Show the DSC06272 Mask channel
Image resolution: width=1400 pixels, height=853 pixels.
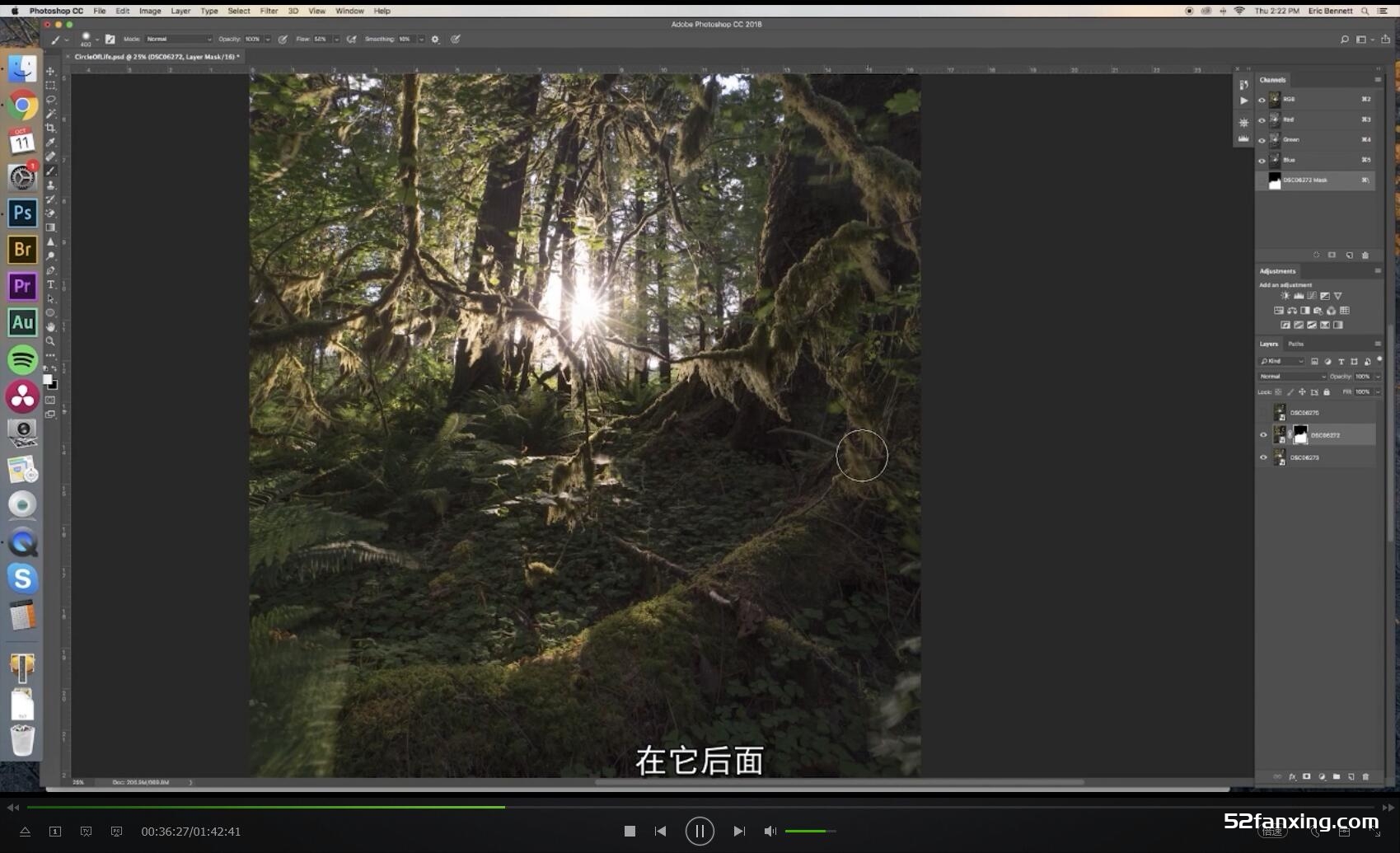[x=1262, y=180]
